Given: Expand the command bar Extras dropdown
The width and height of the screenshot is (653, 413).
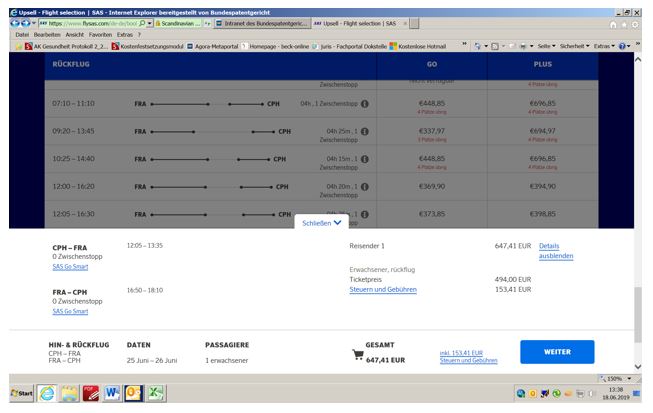Looking at the screenshot, I should 604,46.
